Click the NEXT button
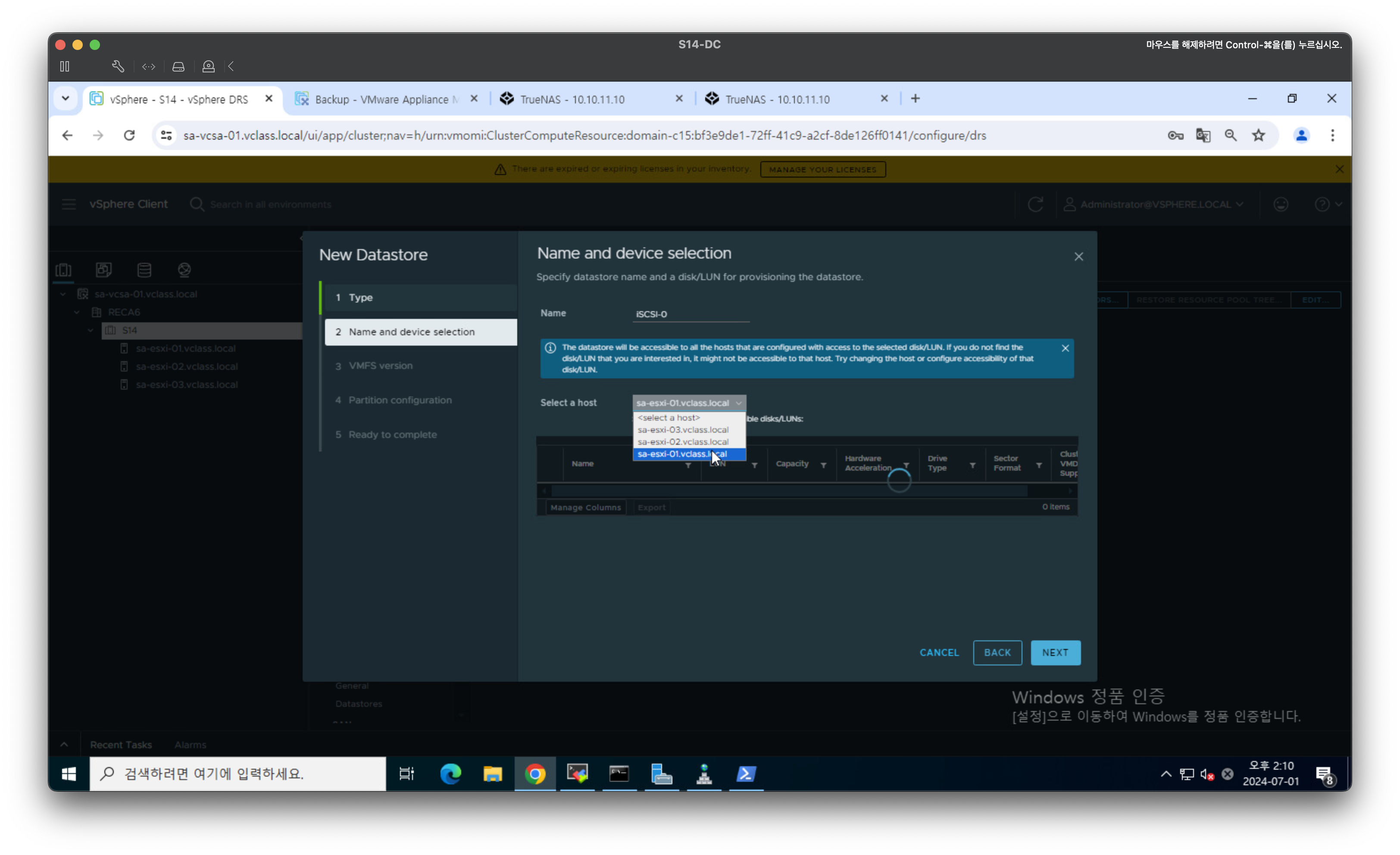Image resolution: width=1400 pixels, height=855 pixels. tap(1055, 653)
